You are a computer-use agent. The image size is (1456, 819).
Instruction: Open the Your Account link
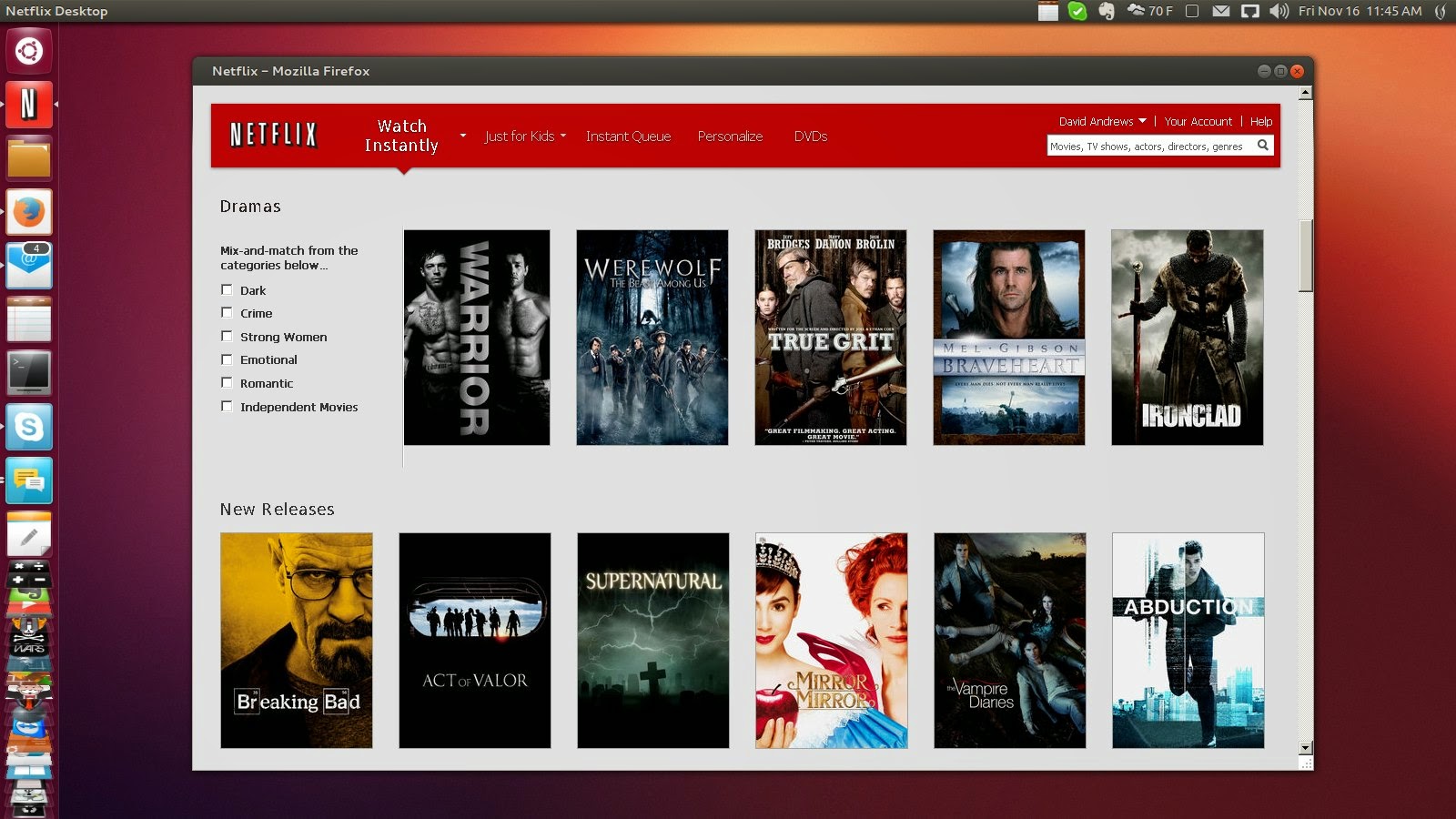click(1198, 121)
